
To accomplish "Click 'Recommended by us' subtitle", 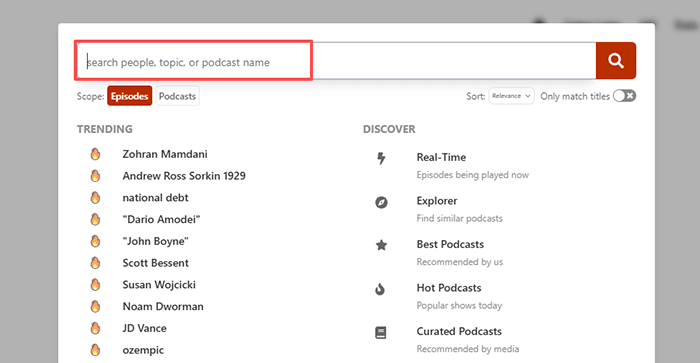I will (x=459, y=262).
